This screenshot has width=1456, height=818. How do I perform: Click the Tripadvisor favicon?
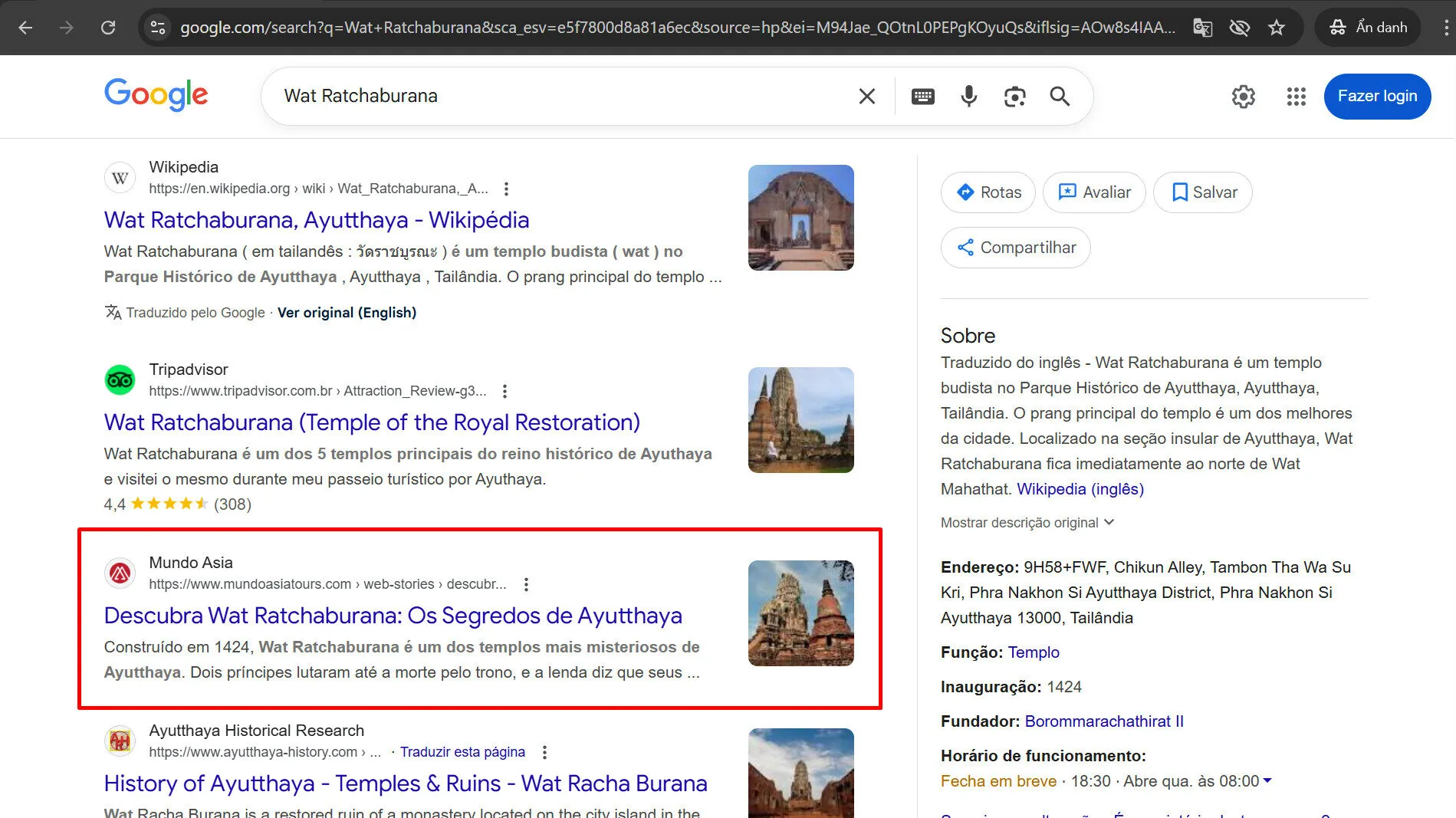(x=120, y=379)
